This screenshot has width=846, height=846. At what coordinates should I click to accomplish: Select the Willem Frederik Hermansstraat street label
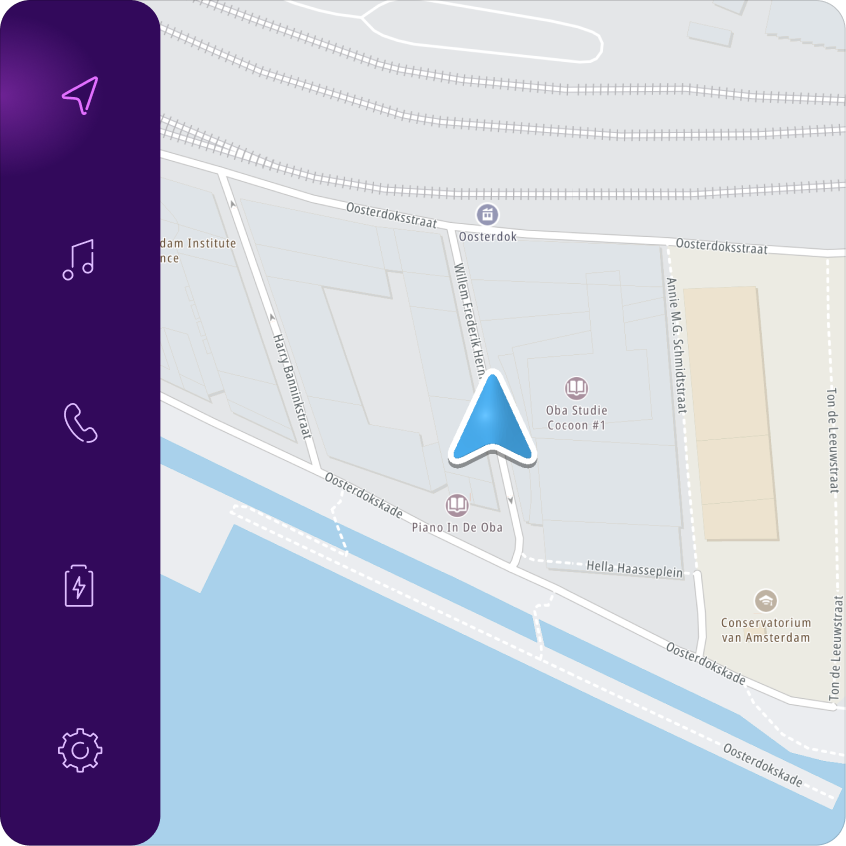[x=469, y=320]
